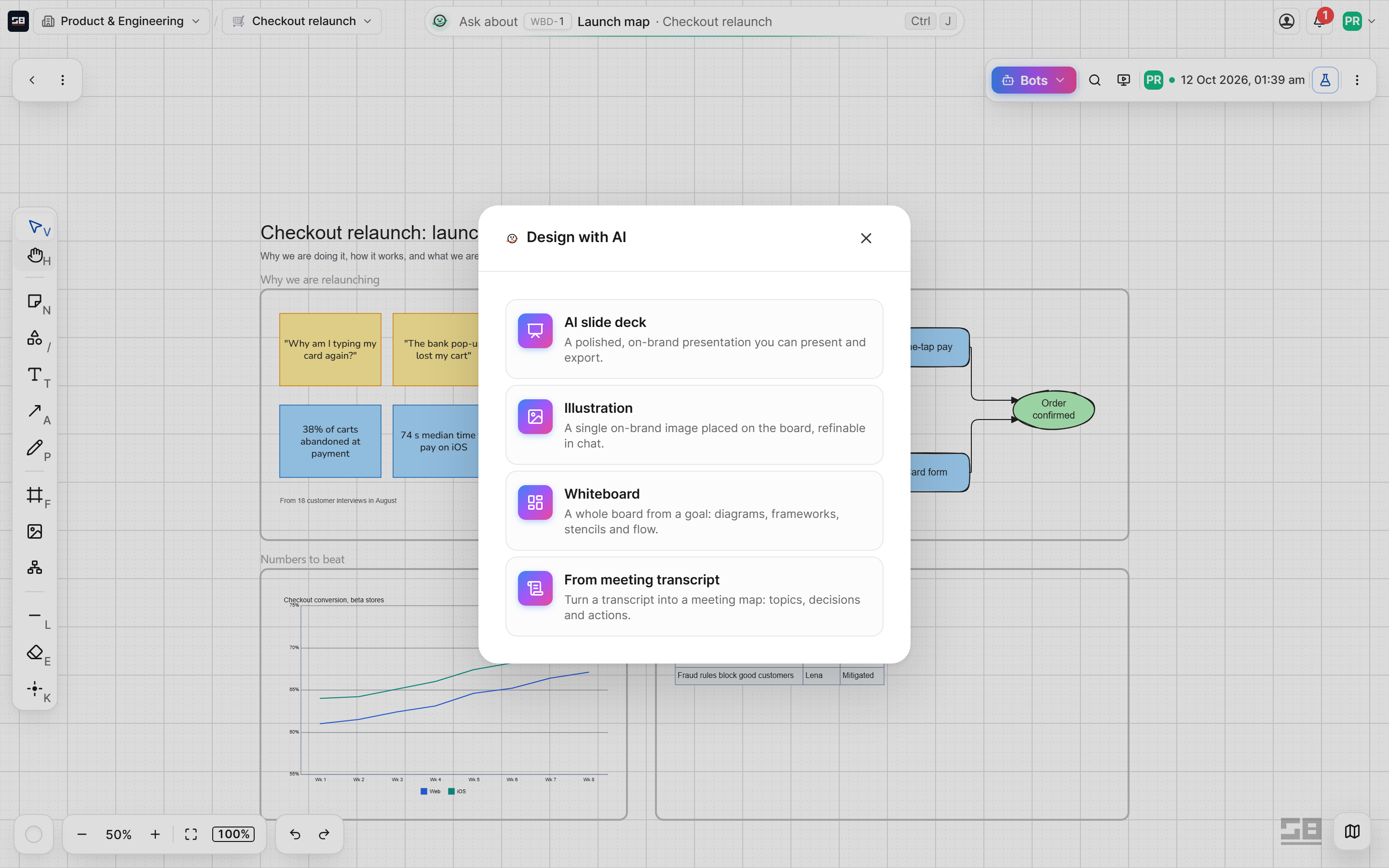Screen dimensions: 1389x868
Task: Select the sticky Note tool
Action: click(35, 301)
